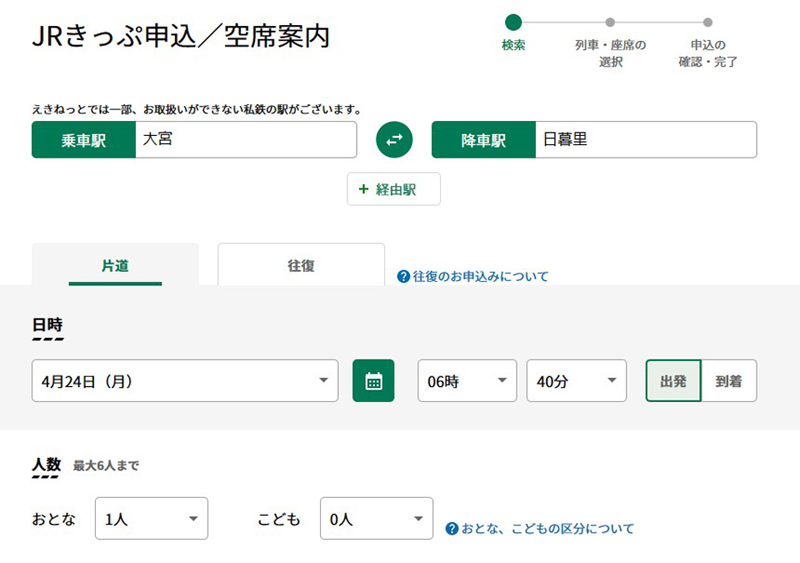Click the 検索 step circle indicator
Image resolution: width=800 pixels, height=563 pixels.
coord(513,22)
